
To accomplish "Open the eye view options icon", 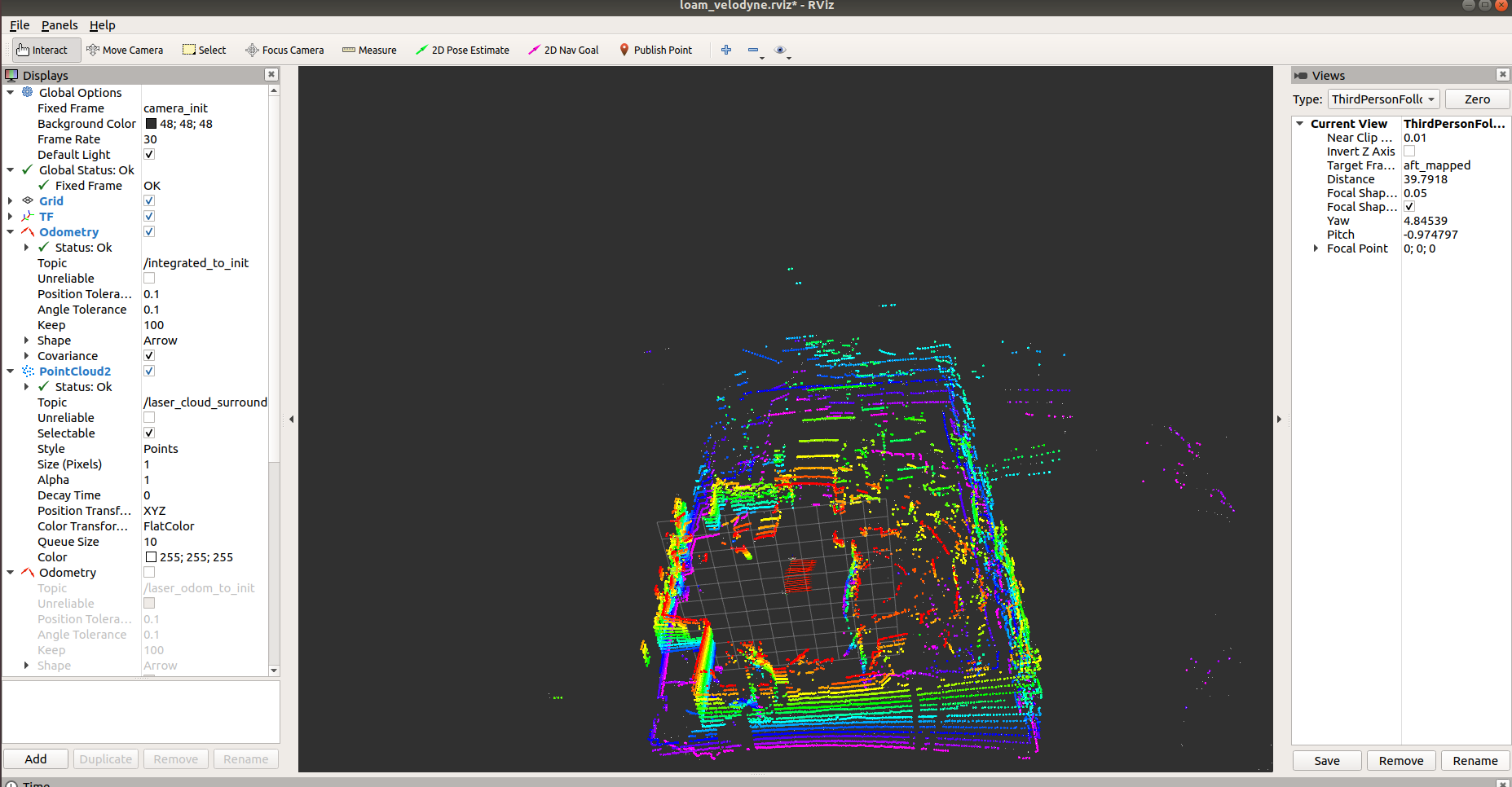I will pos(780,50).
